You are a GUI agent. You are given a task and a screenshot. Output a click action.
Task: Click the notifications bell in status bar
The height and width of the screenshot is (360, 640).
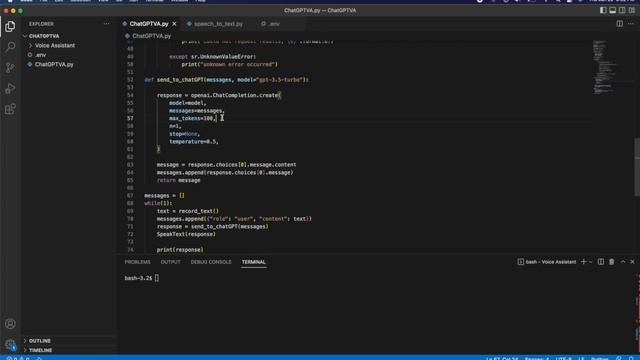pos(631,358)
